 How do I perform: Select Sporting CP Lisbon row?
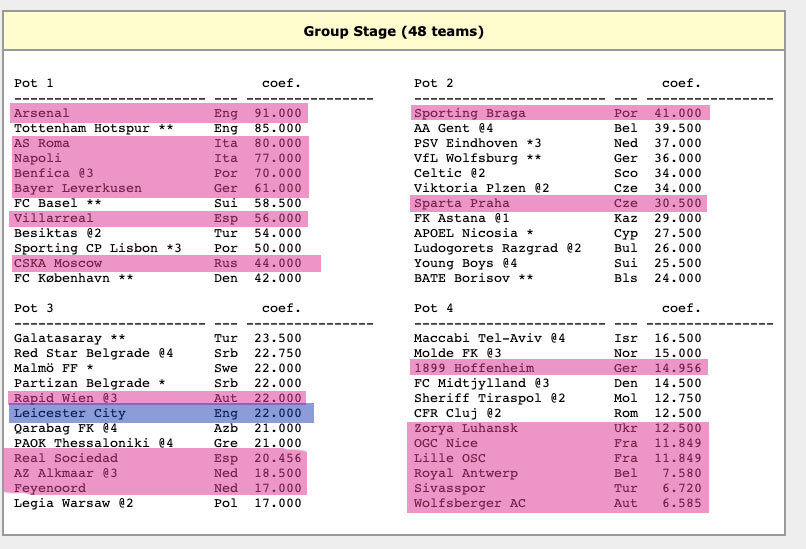157,248
